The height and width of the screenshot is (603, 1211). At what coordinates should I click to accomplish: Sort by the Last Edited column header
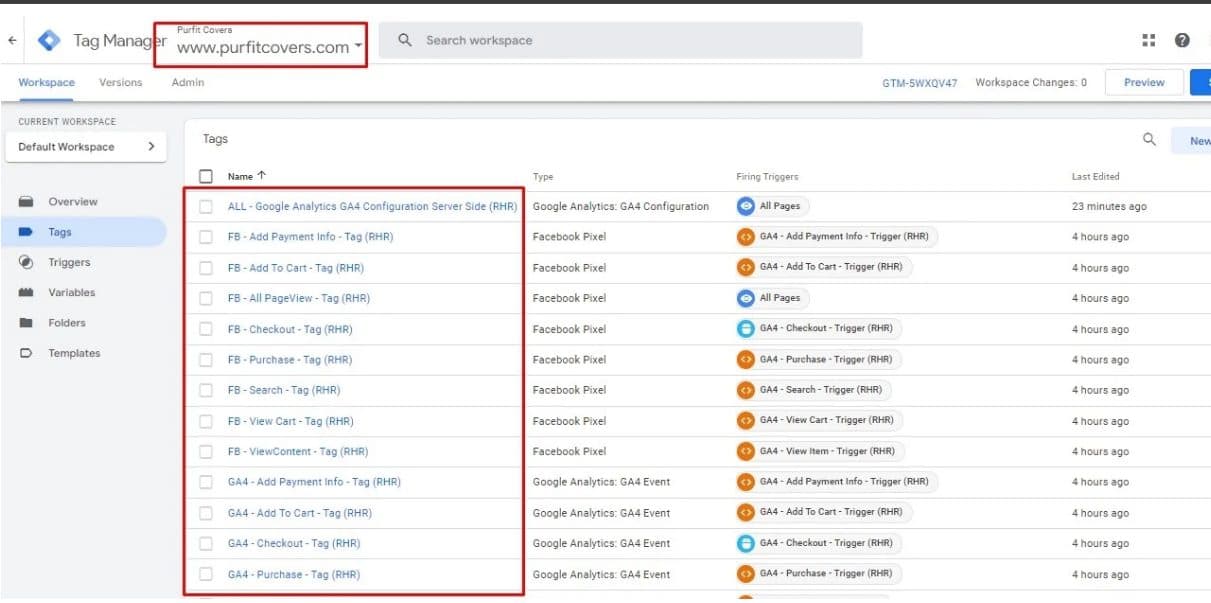click(1096, 177)
